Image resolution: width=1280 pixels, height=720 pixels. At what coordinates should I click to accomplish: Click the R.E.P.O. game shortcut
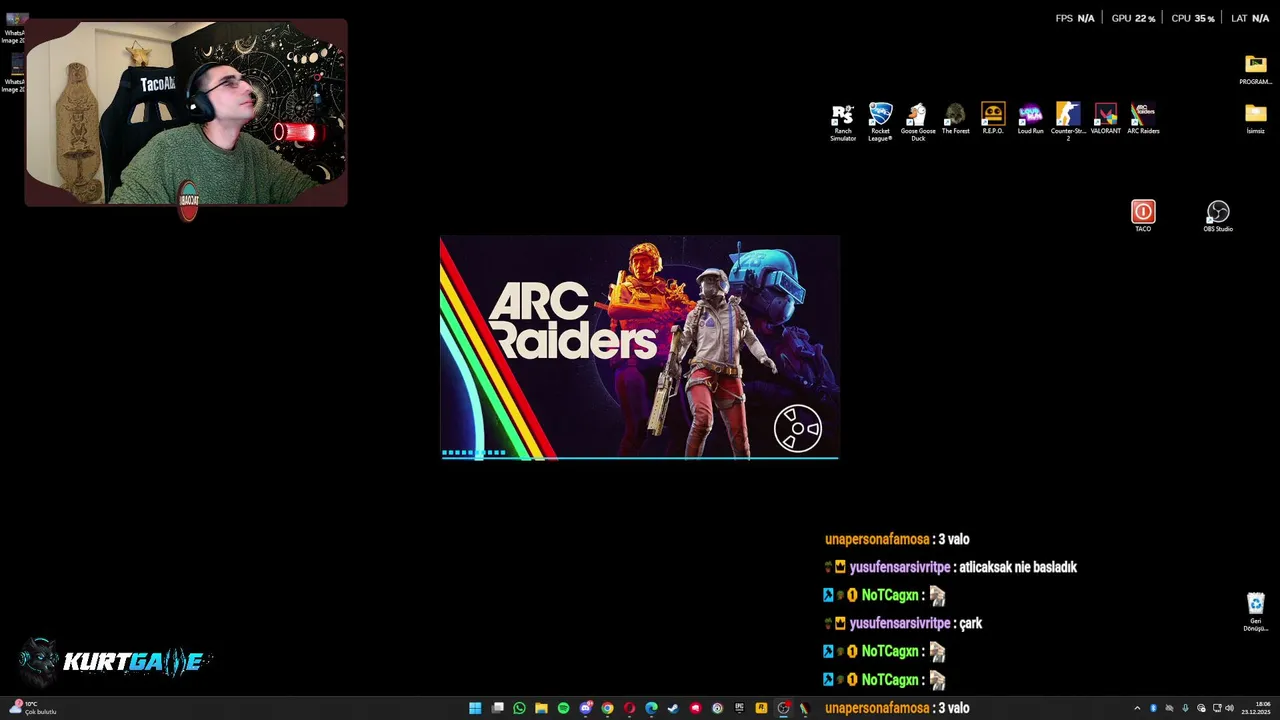(993, 119)
